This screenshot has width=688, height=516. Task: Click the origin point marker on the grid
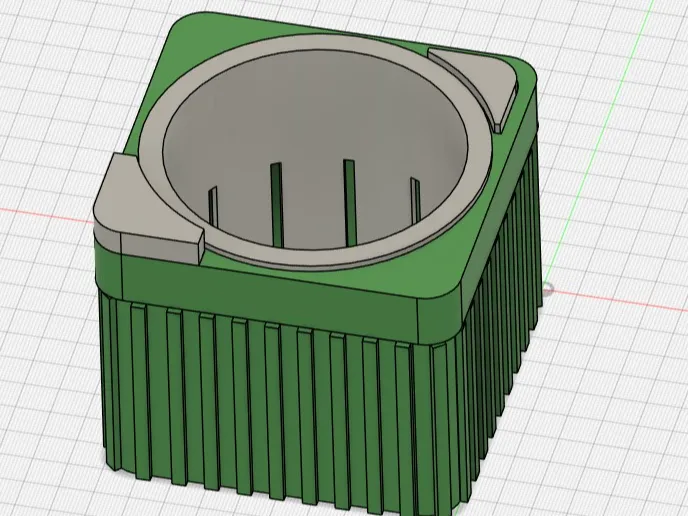[548, 289]
